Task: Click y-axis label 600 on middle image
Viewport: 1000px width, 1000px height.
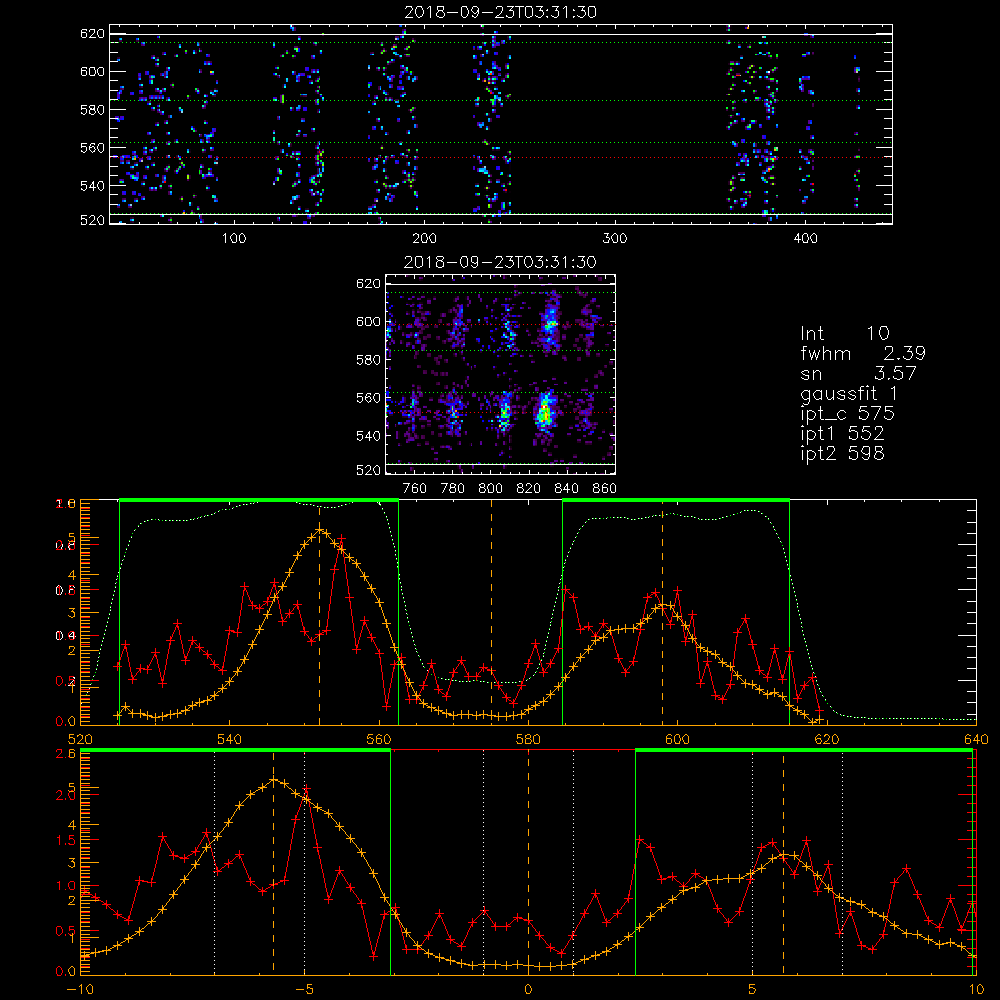Action: (x=369, y=321)
